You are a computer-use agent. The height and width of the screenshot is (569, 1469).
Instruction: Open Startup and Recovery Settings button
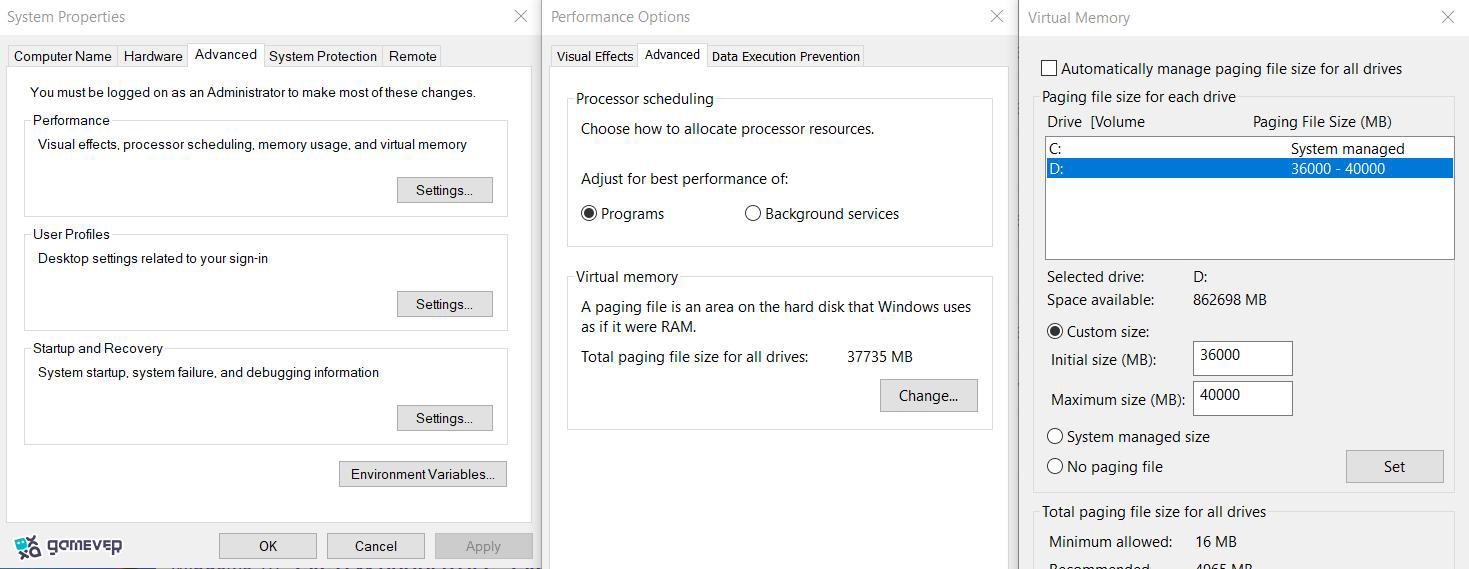pyautogui.click(x=445, y=418)
